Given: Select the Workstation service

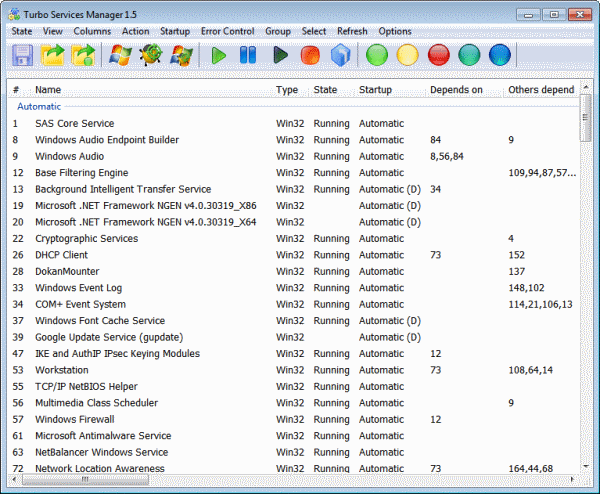Looking at the screenshot, I should tap(293, 370).
